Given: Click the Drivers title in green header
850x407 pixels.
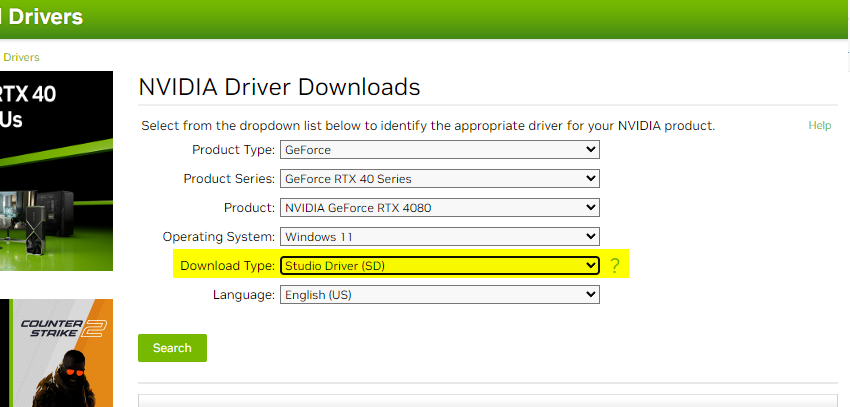Looking at the screenshot, I should 45,17.
